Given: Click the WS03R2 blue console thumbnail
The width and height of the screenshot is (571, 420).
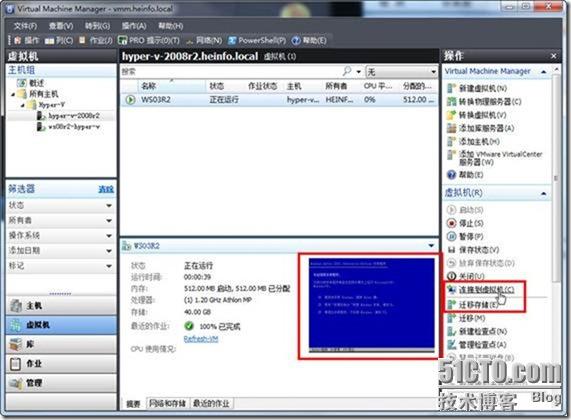Looking at the screenshot, I should [x=371, y=305].
